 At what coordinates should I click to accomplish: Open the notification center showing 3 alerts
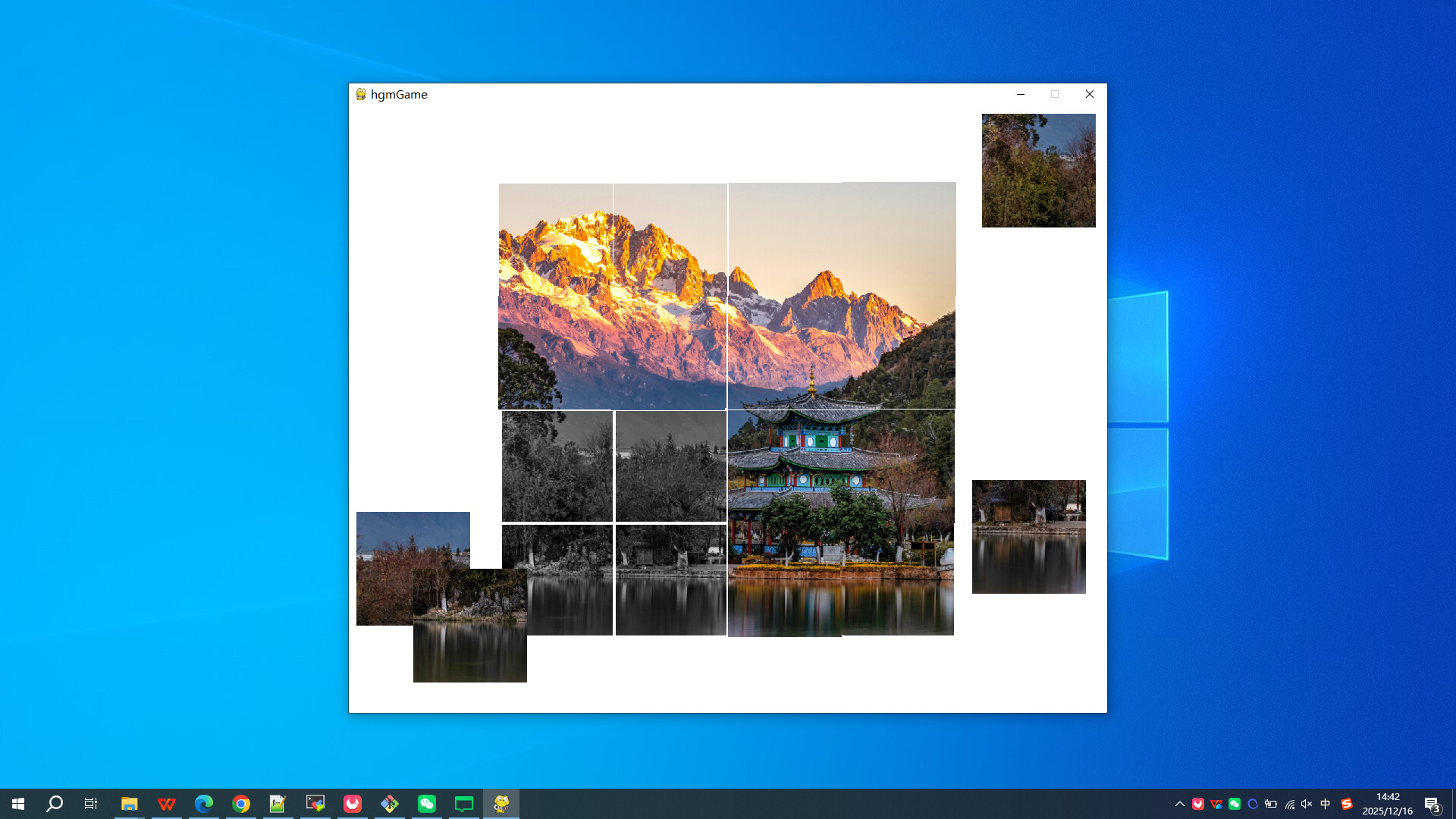pyautogui.click(x=1433, y=803)
